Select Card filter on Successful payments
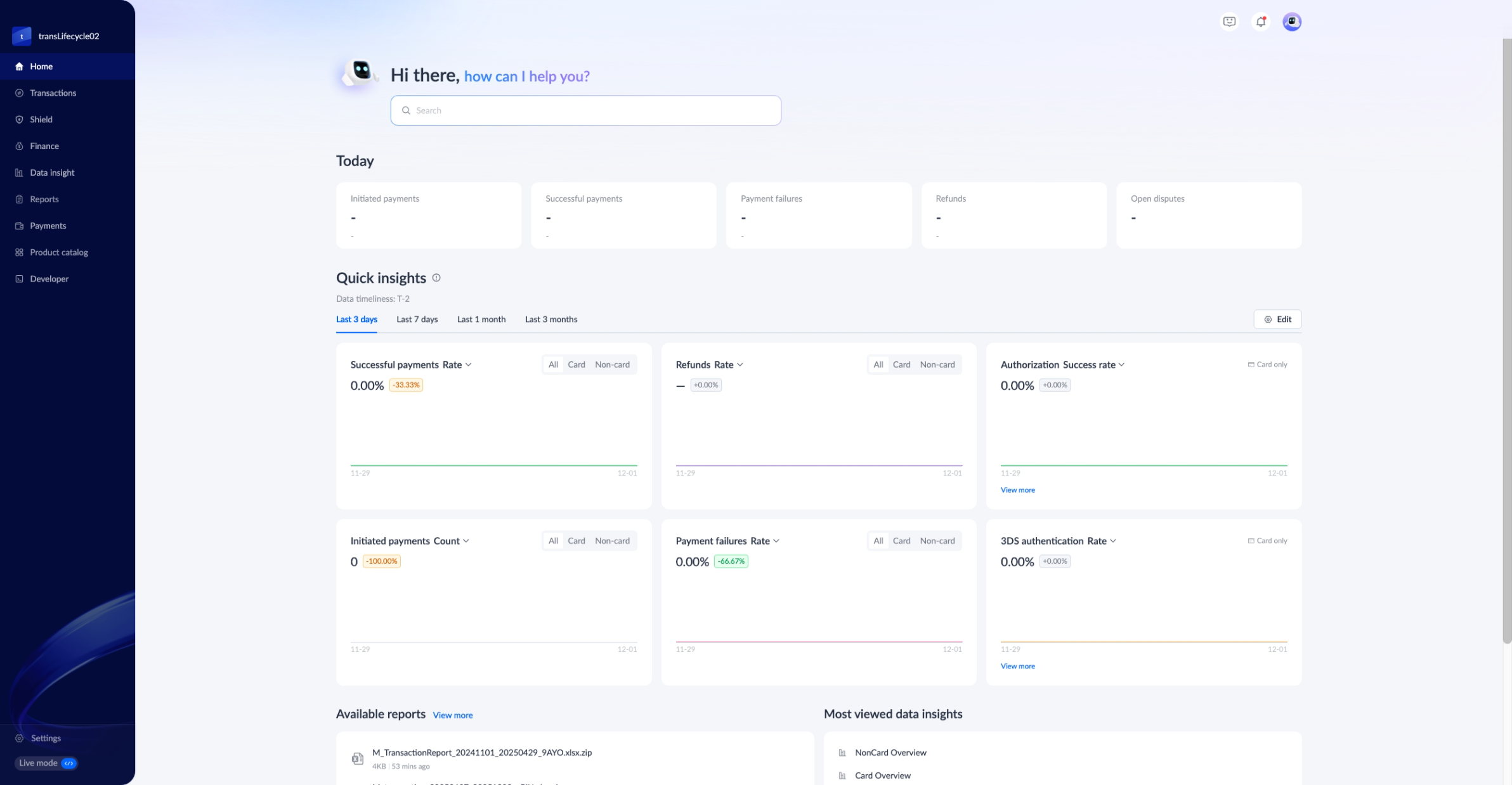Image resolution: width=1512 pixels, height=785 pixels. coord(576,365)
